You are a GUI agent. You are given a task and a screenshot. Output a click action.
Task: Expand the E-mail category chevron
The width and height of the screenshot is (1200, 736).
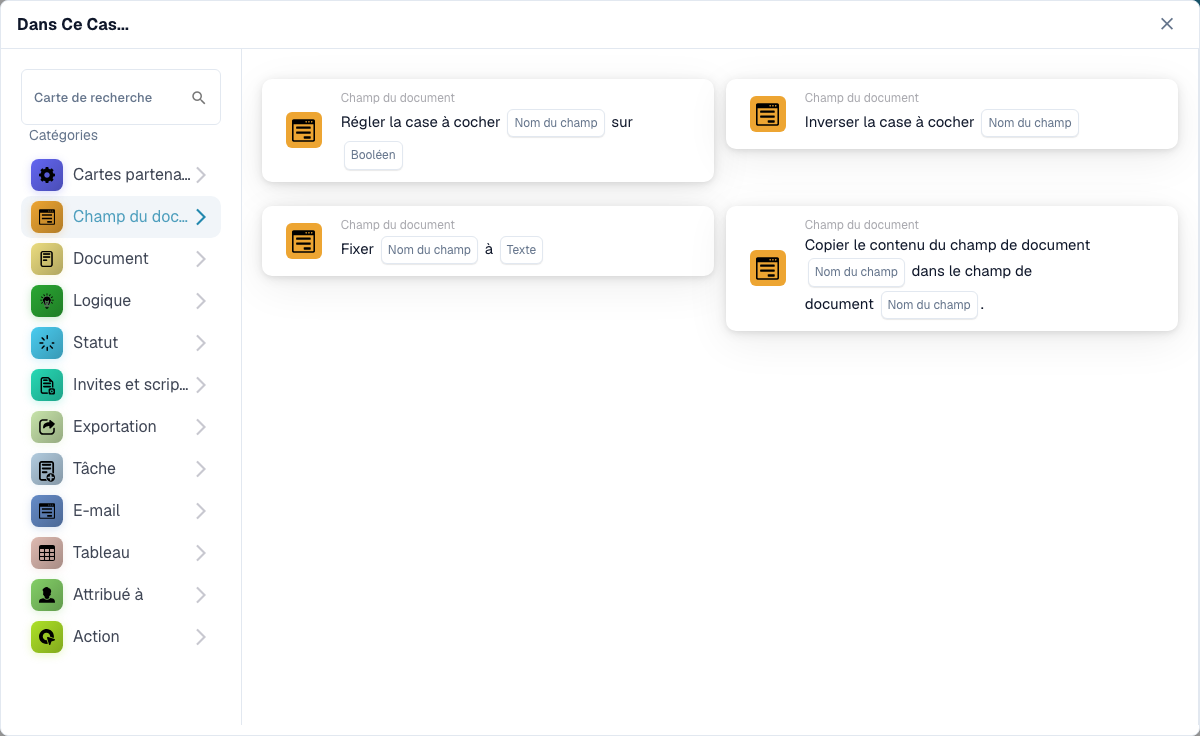coord(201,511)
